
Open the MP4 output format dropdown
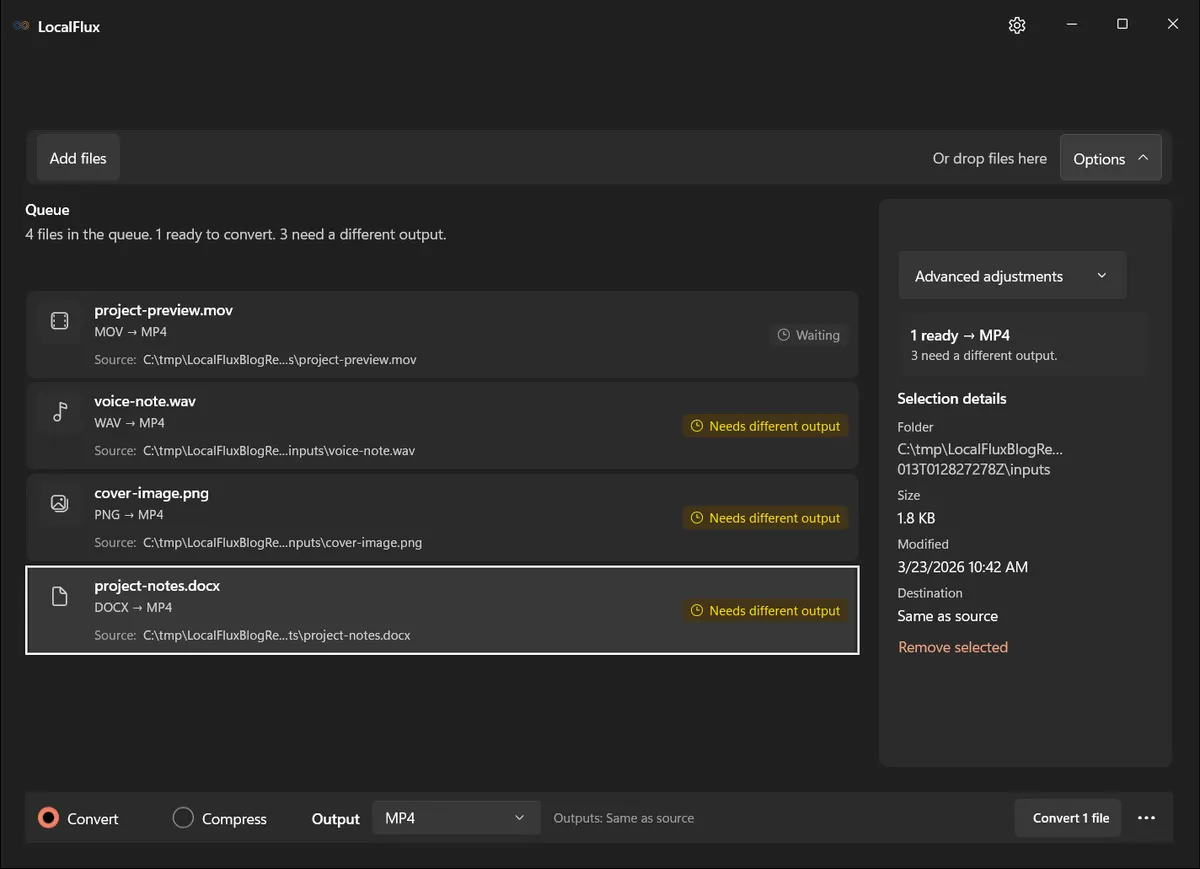tap(456, 818)
